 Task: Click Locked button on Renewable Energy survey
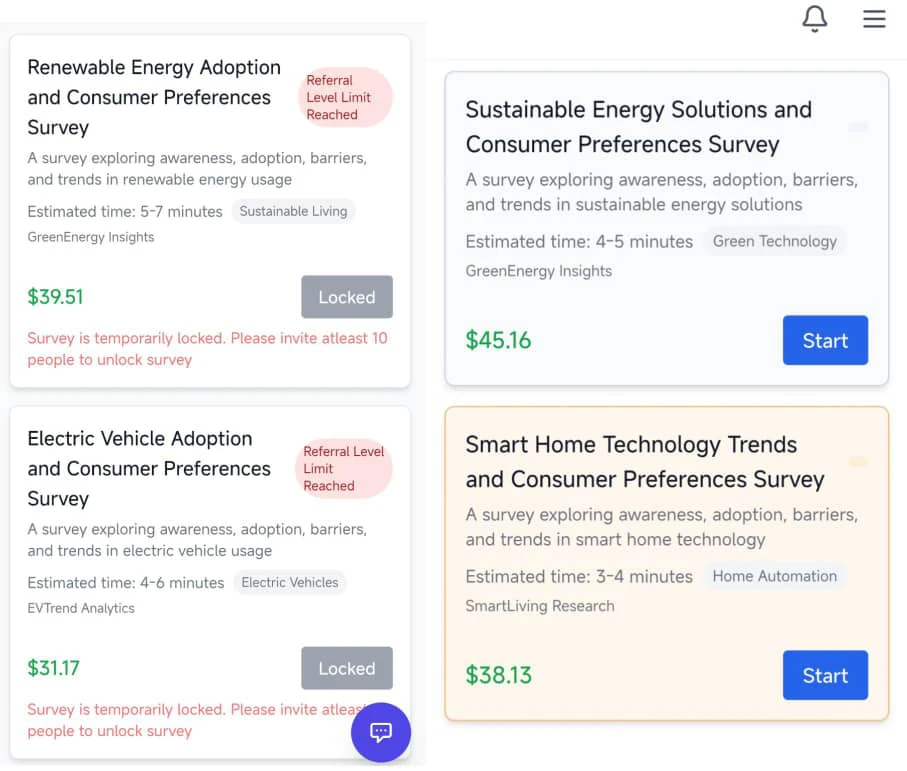click(x=346, y=297)
